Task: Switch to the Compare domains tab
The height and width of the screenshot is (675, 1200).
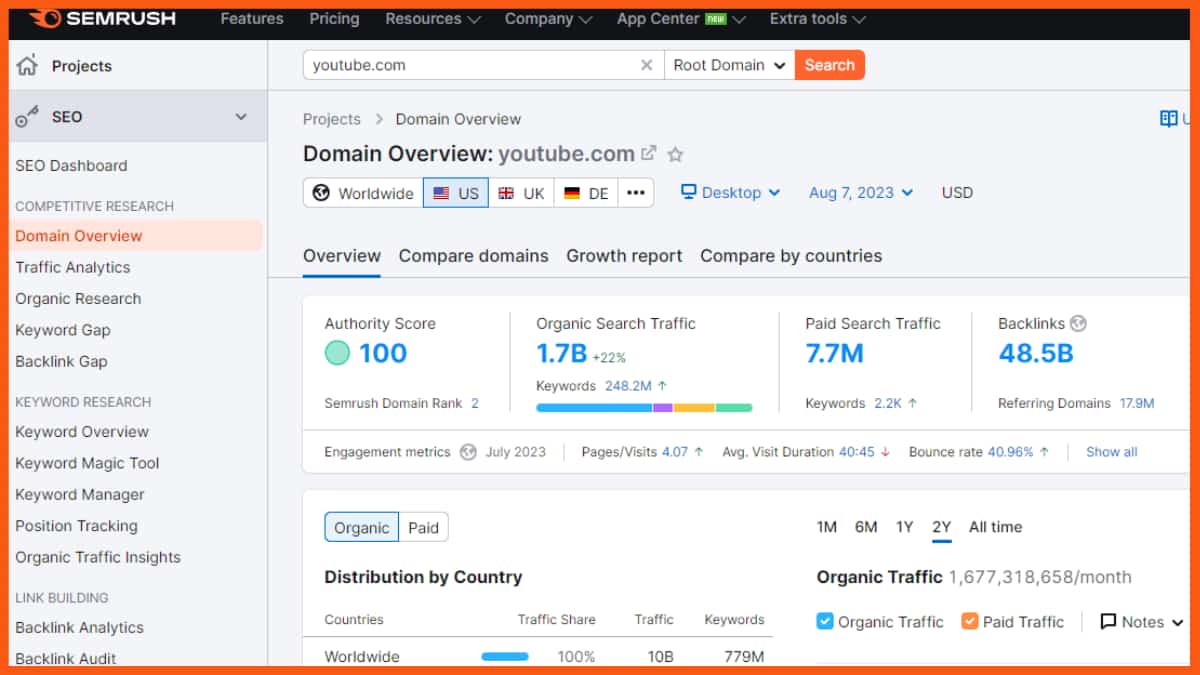Action: [x=473, y=256]
